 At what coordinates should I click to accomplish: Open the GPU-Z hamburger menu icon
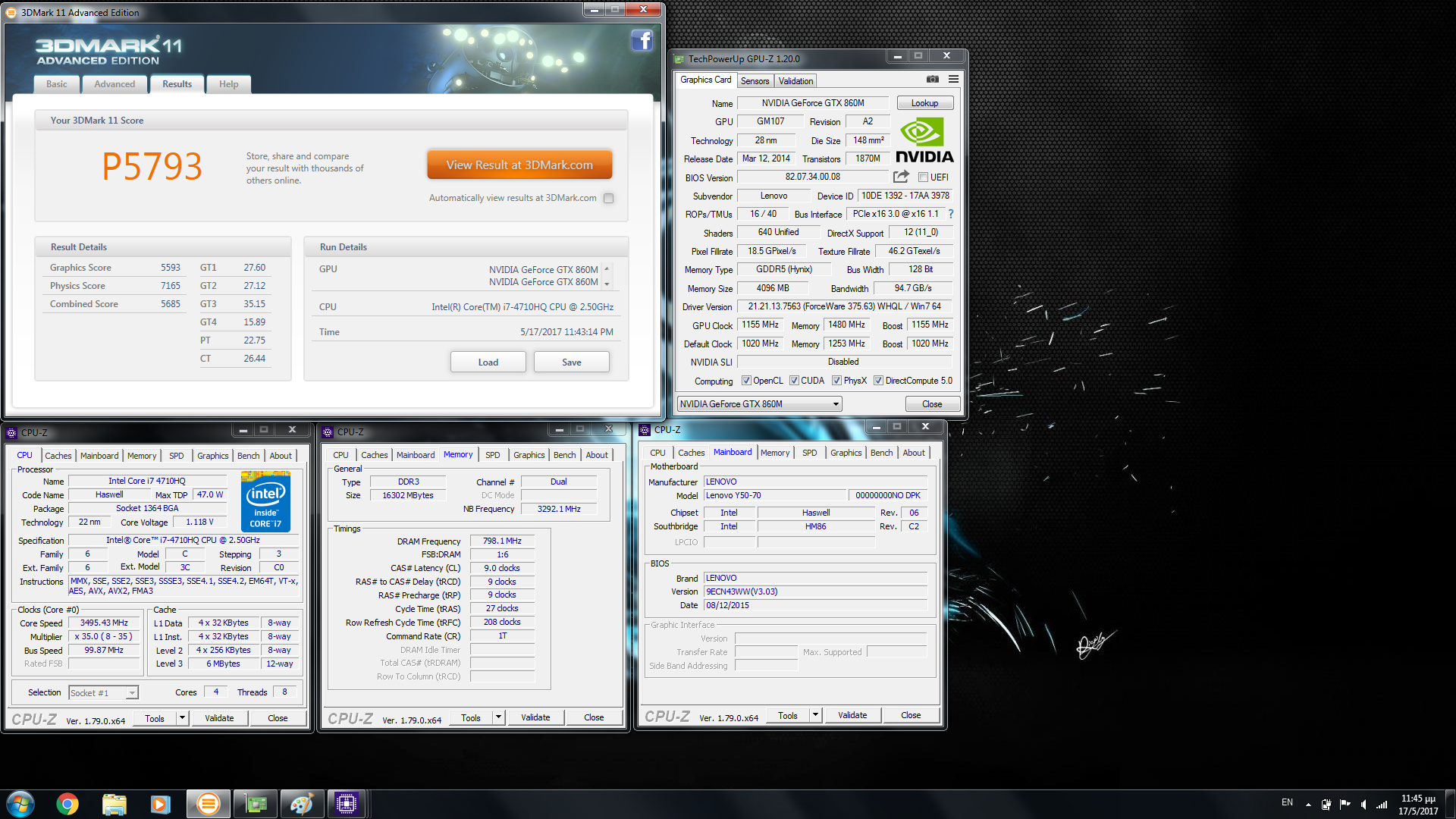pos(953,80)
